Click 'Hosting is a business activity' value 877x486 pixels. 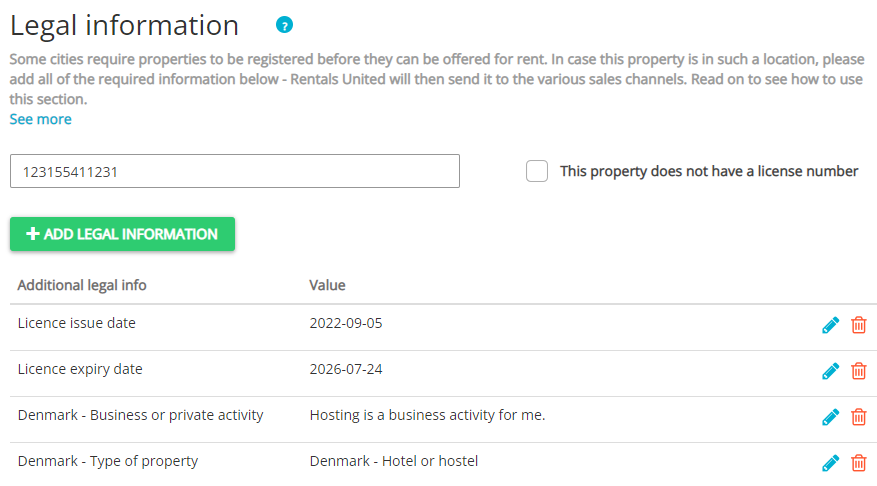coord(427,415)
